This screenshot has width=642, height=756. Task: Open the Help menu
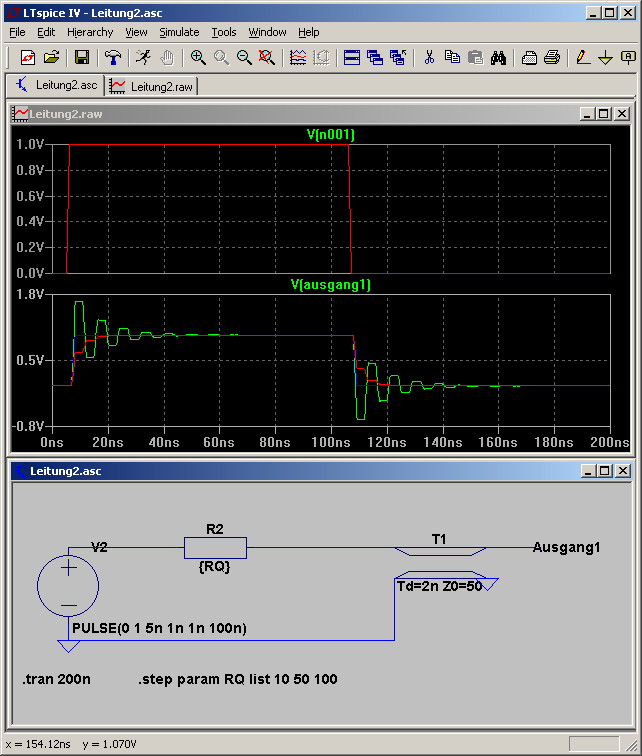[x=308, y=32]
